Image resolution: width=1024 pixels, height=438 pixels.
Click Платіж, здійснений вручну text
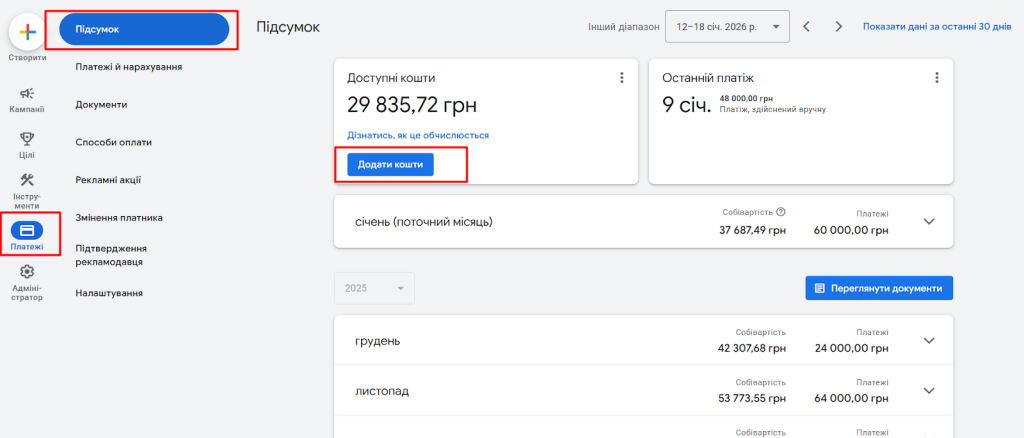coord(773,110)
